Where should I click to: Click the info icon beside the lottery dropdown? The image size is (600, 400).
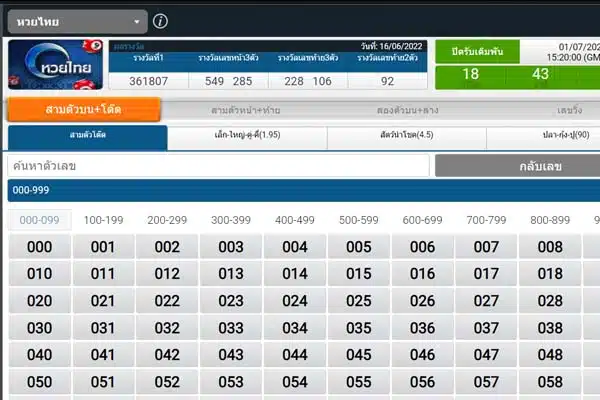[x=160, y=21]
